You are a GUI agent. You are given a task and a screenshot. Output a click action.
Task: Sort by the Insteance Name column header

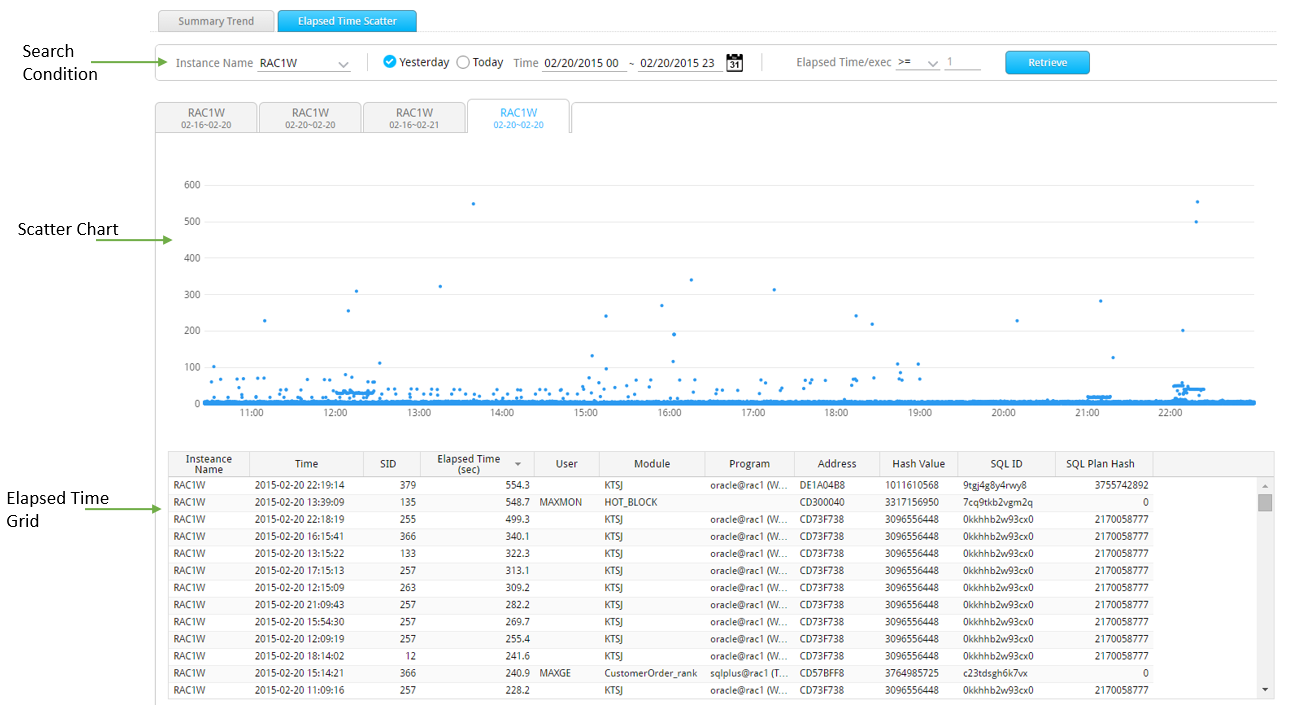coord(209,464)
